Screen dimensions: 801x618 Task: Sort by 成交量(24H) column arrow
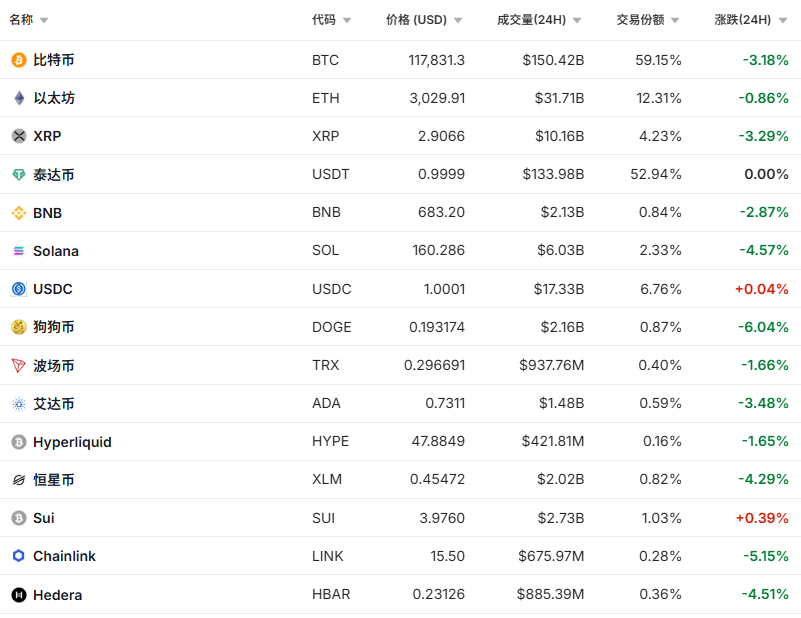tap(577, 20)
